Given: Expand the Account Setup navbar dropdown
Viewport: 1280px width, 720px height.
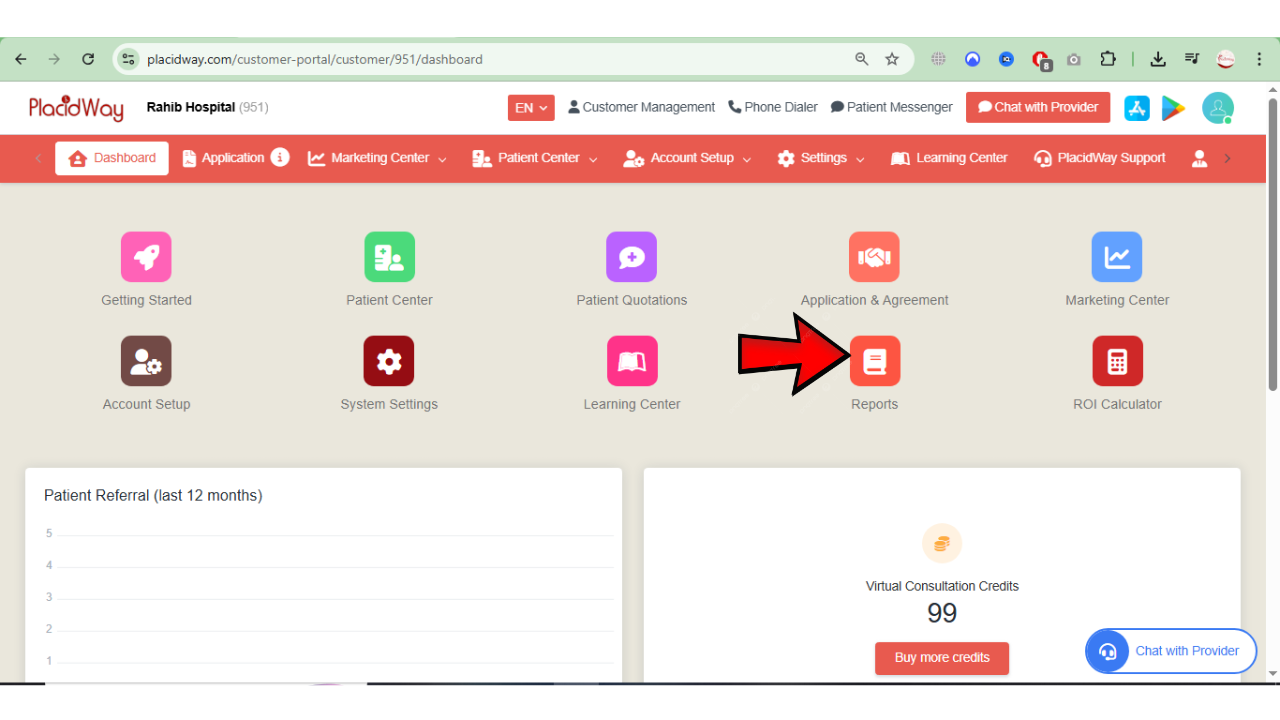Looking at the screenshot, I should coord(688,158).
